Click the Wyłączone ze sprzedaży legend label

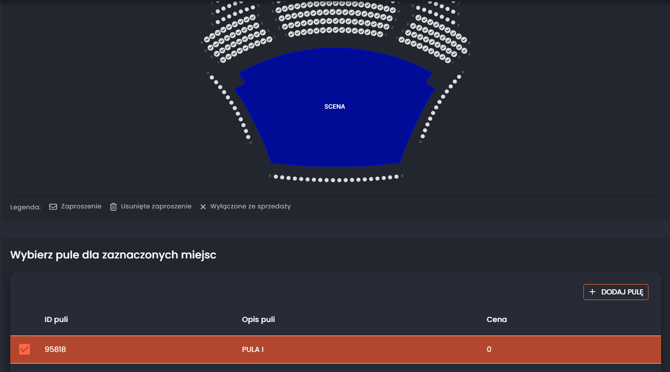pos(250,207)
